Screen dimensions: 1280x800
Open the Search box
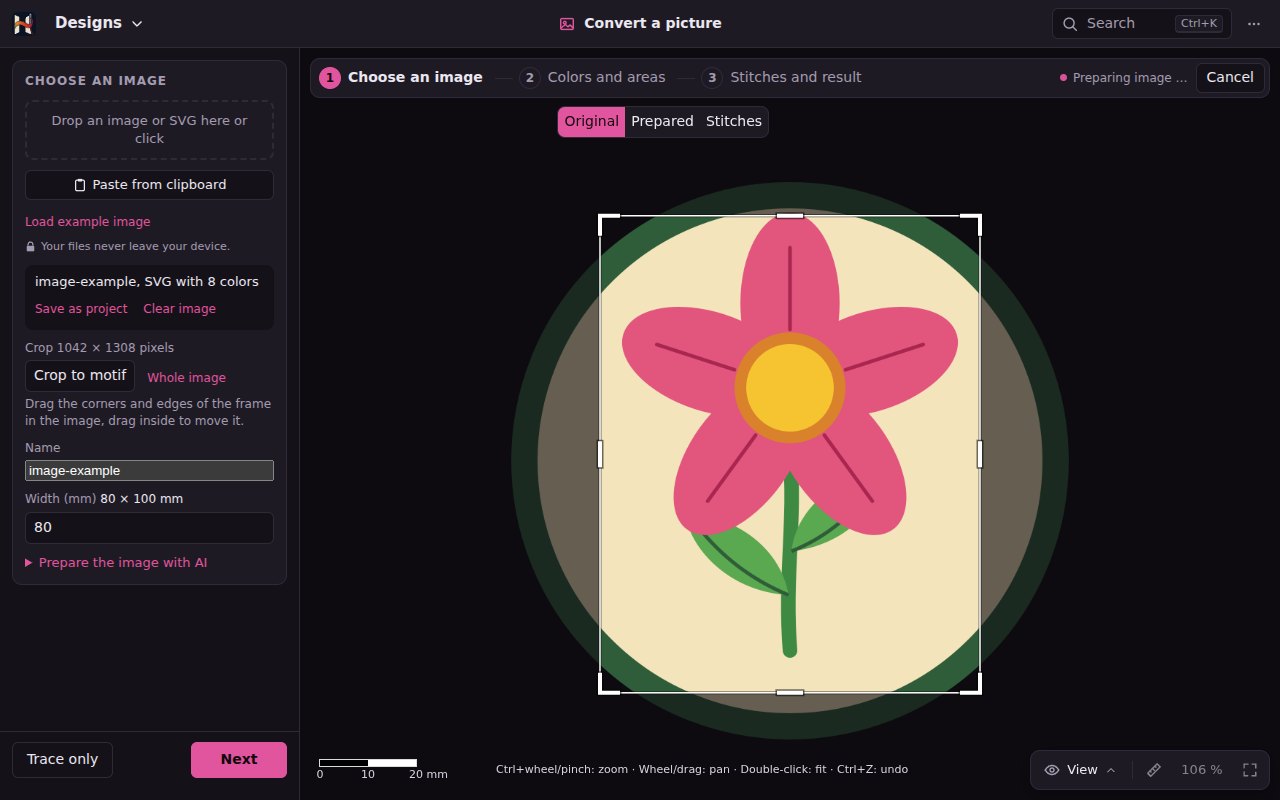click(x=1141, y=23)
